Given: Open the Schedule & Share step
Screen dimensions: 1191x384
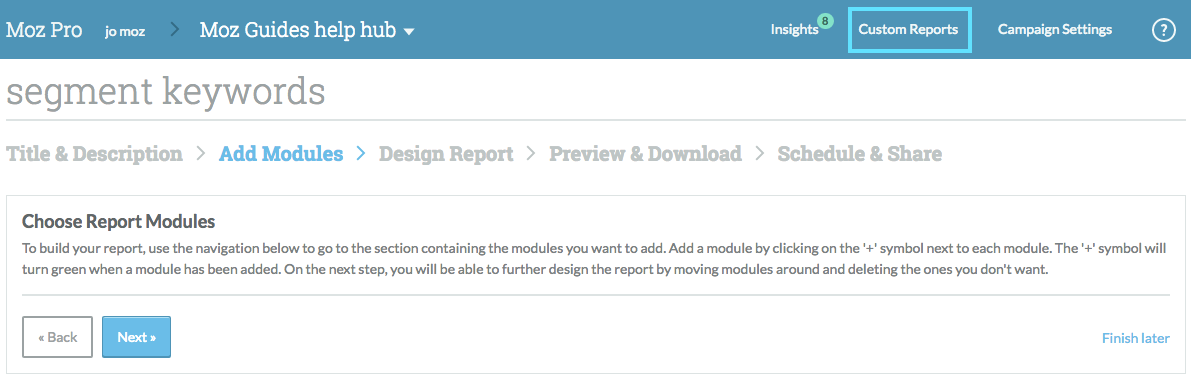Looking at the screenshot, I should point(860,154).
